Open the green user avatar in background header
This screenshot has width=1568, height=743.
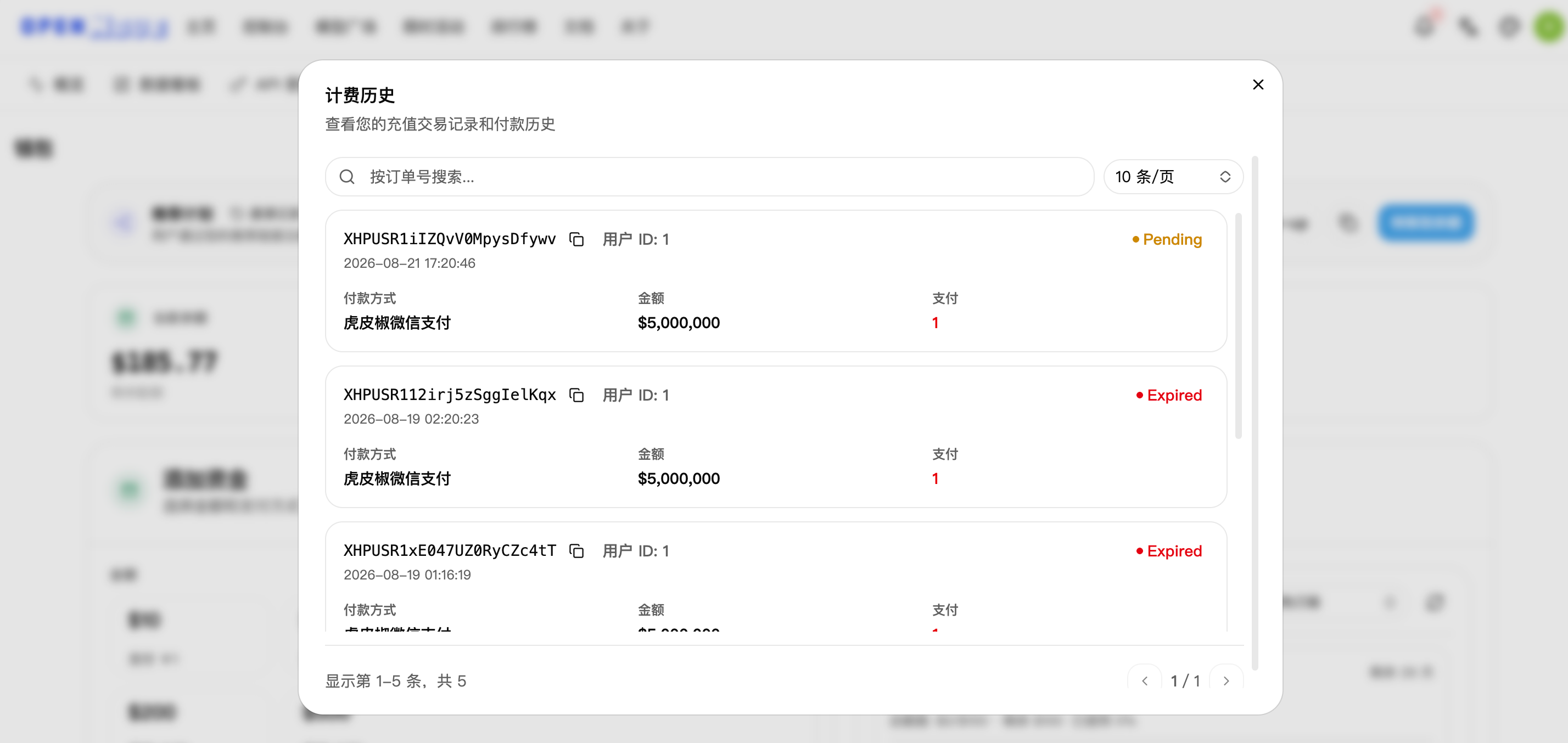click(1549, 27)
